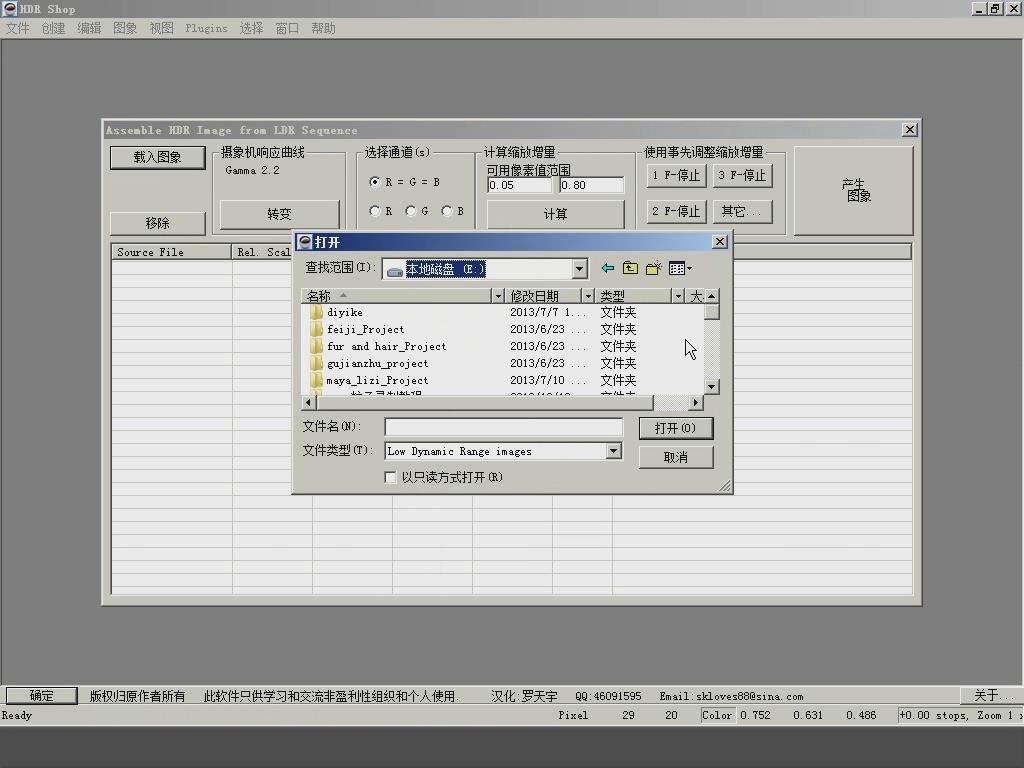The width and height of the screenshot is (1024, 768).
Task: Open the 图象 menu
Action: coord(125,28)
